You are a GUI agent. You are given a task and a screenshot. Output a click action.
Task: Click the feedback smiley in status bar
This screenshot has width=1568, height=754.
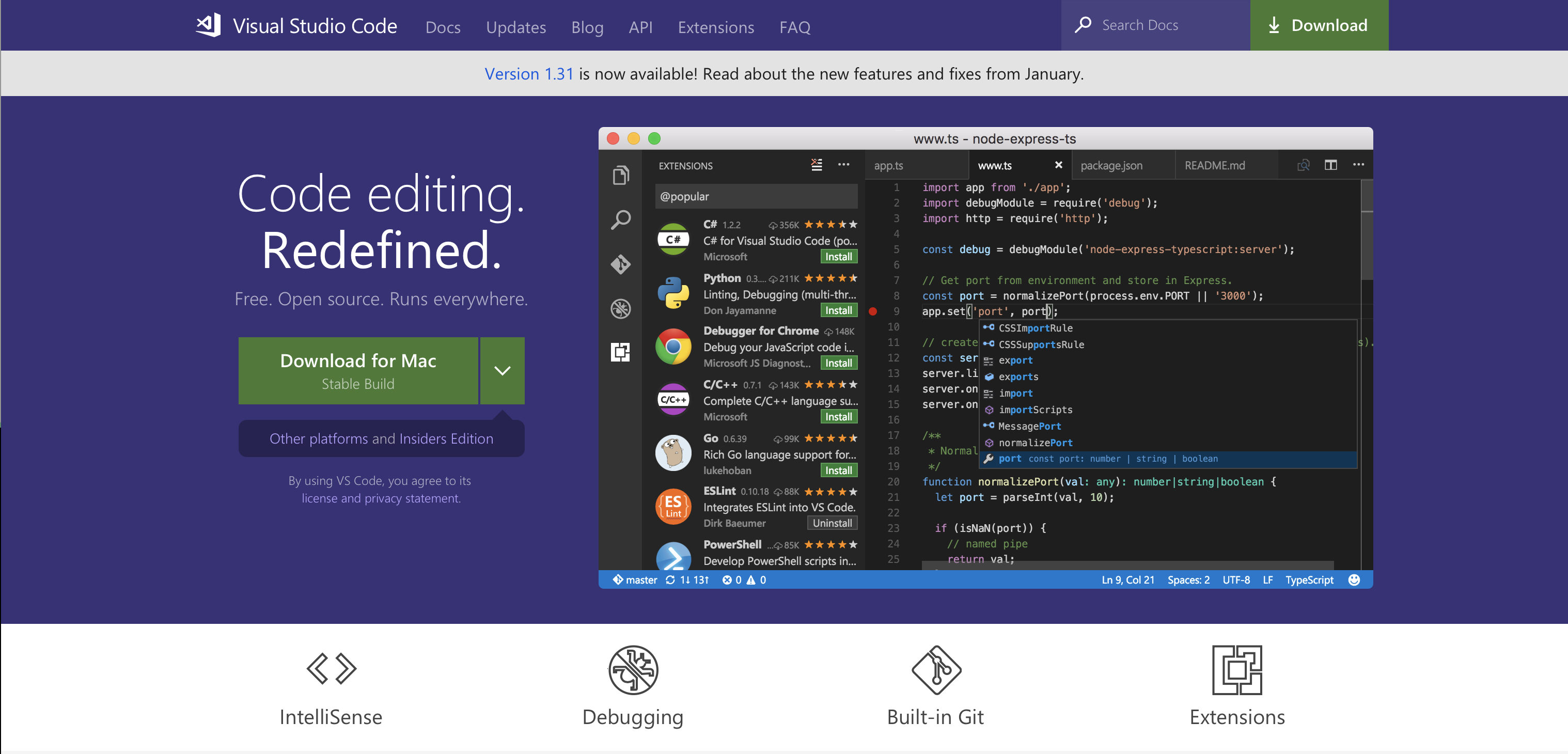pyautogui.click(x=1354, y=580)
